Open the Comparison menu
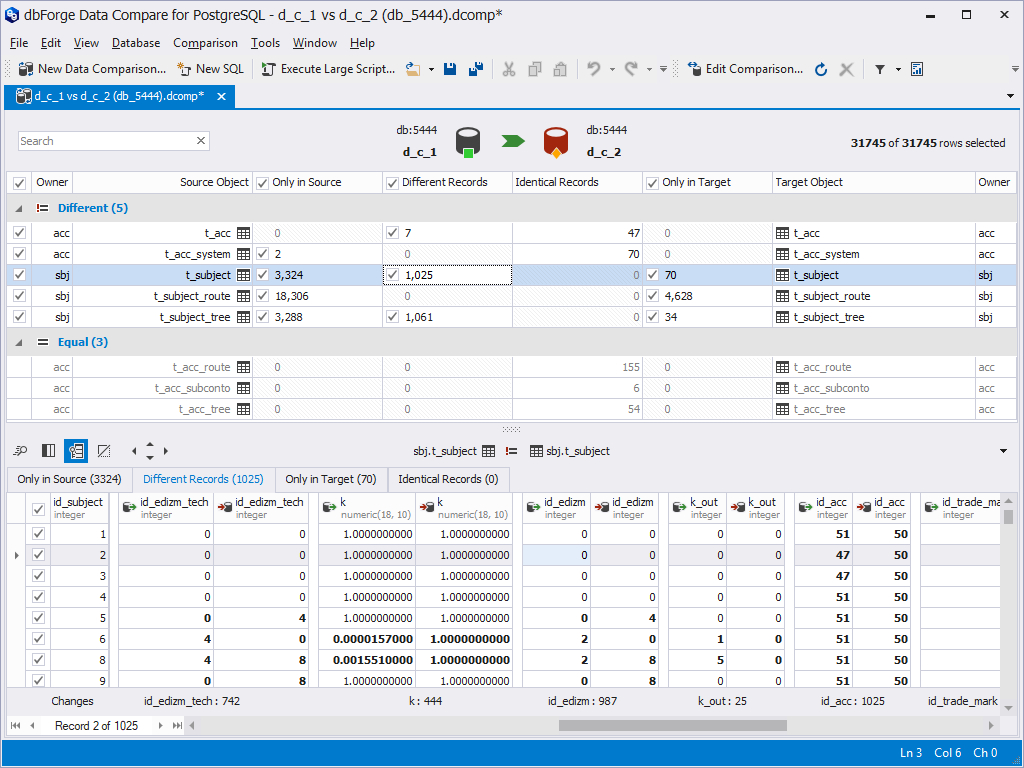This screenshot has width=1024, height=768. (205, 43)
